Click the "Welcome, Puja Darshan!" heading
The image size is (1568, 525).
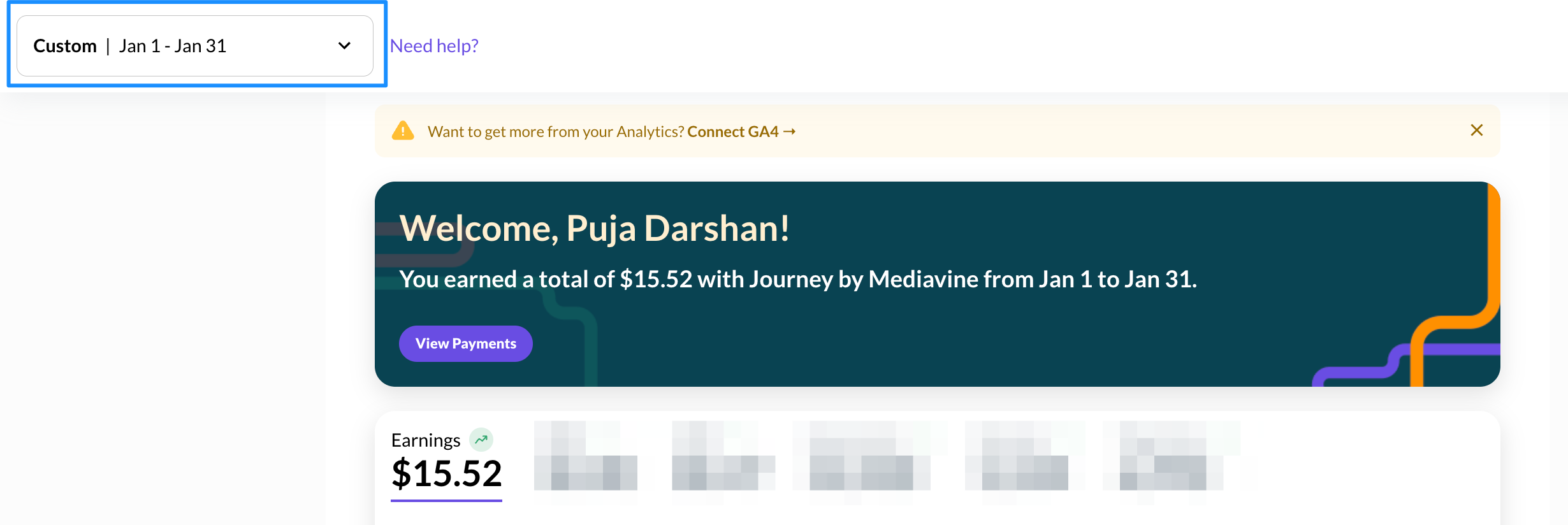pos(594,228)
